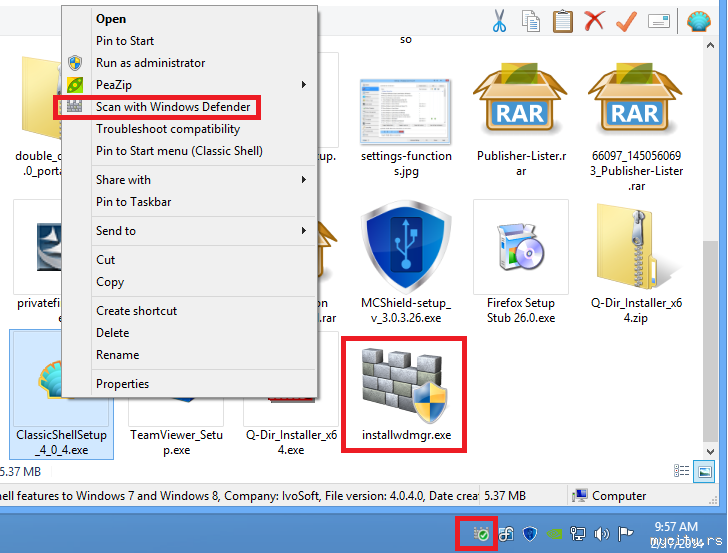
Task: Choose Create shortcut
Action: (x=190, y=311)
